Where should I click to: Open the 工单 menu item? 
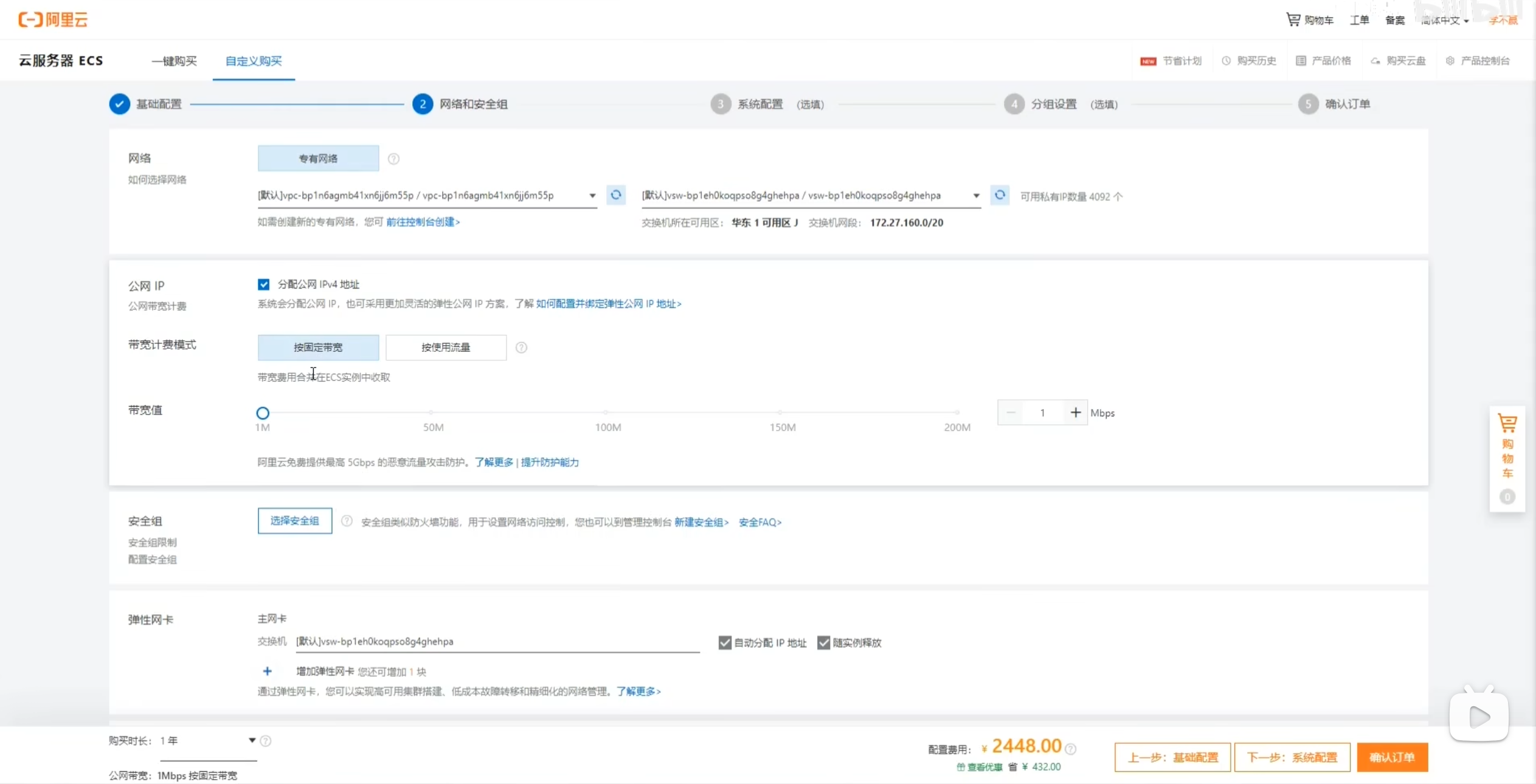pos(1360,19)
